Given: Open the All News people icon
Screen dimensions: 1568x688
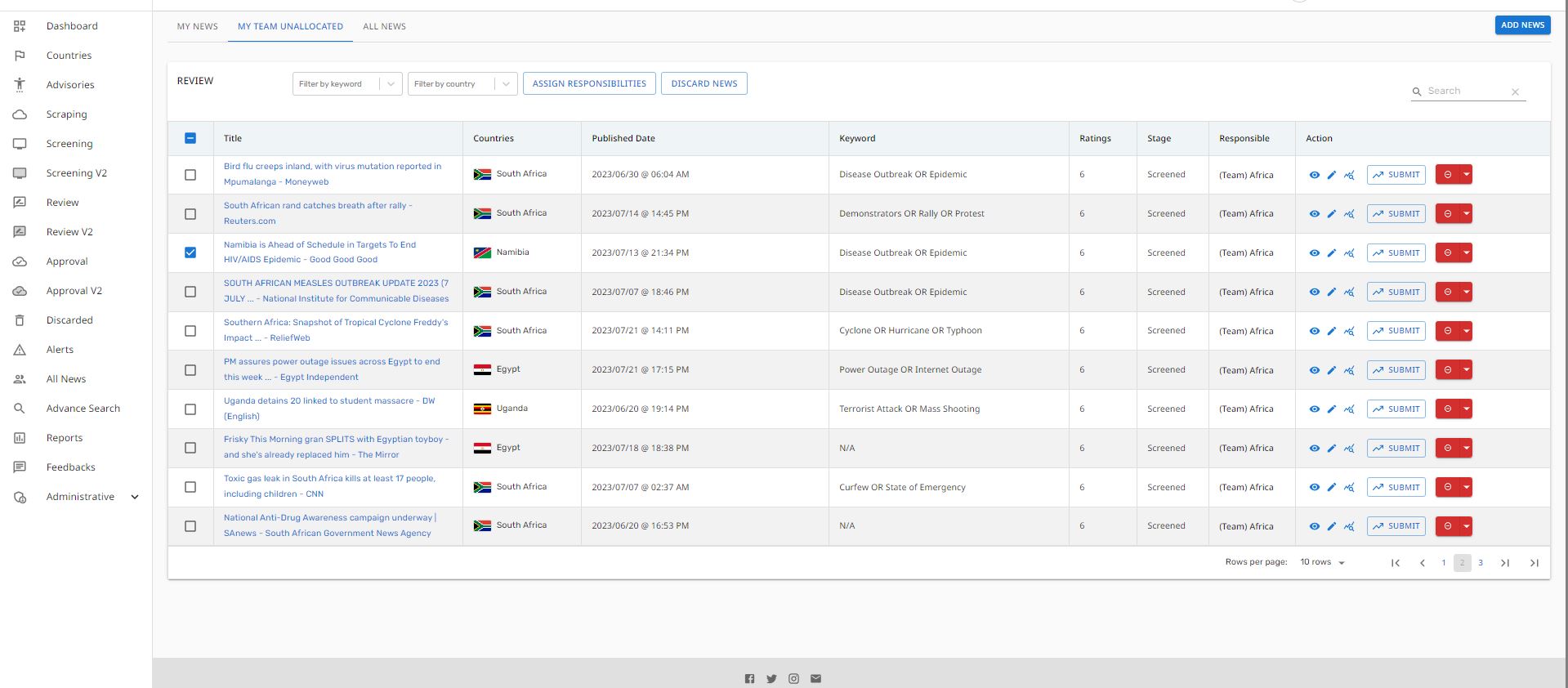Looking at the screenshot, I should pos(20,379).
